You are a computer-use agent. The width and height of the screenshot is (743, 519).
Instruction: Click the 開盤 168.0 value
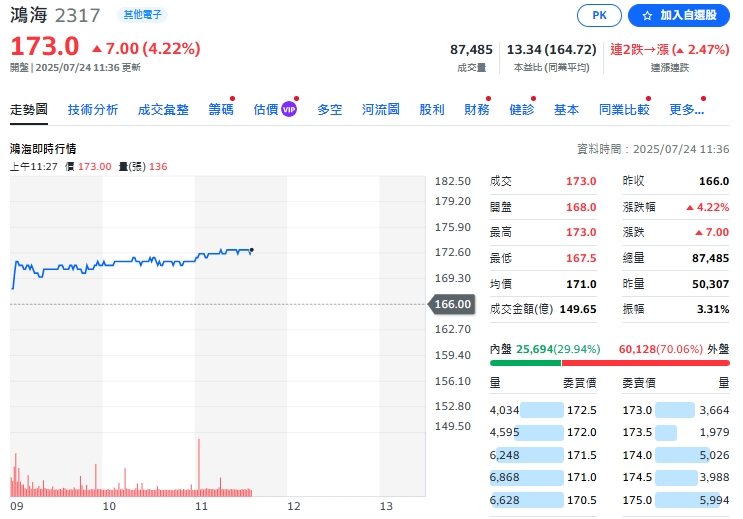tap(581, 207)
